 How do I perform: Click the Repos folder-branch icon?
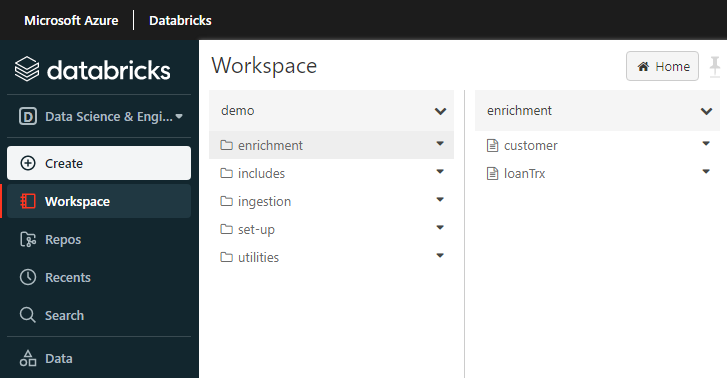click(x=28, y=239)
